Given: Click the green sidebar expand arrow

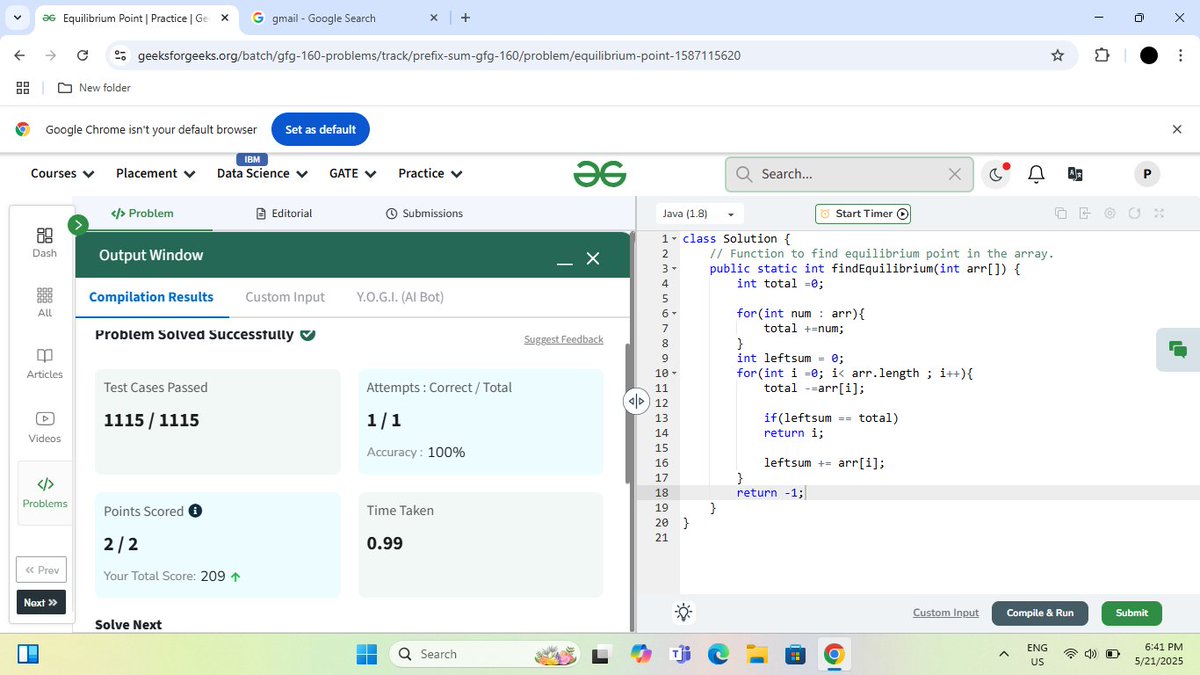Looking at the screenshot, I should click(x=78, y=225).
